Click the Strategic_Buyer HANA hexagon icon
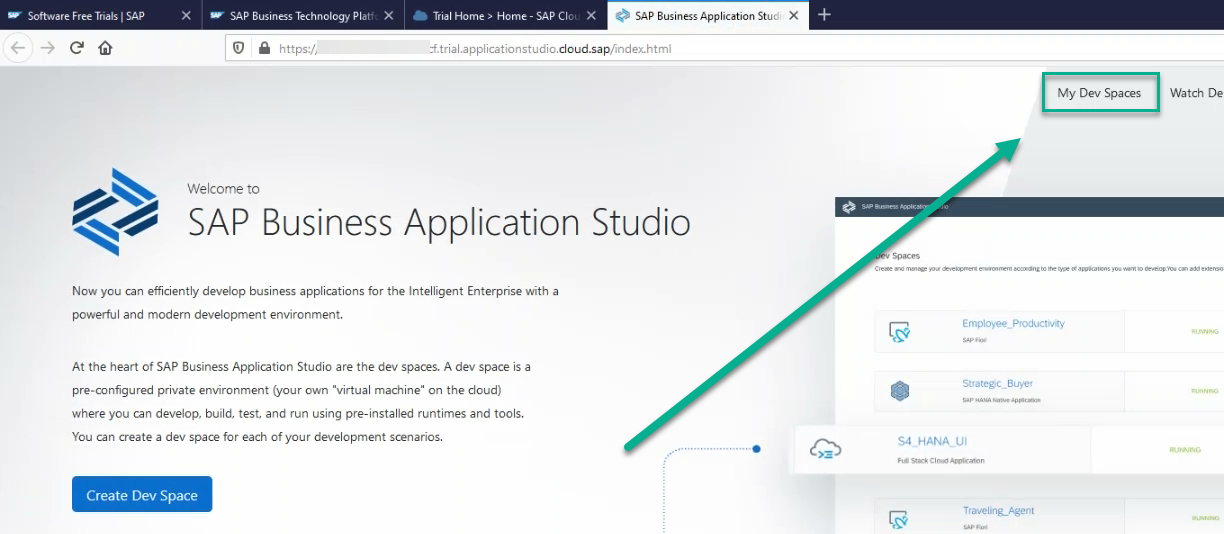 coord(899,391)
